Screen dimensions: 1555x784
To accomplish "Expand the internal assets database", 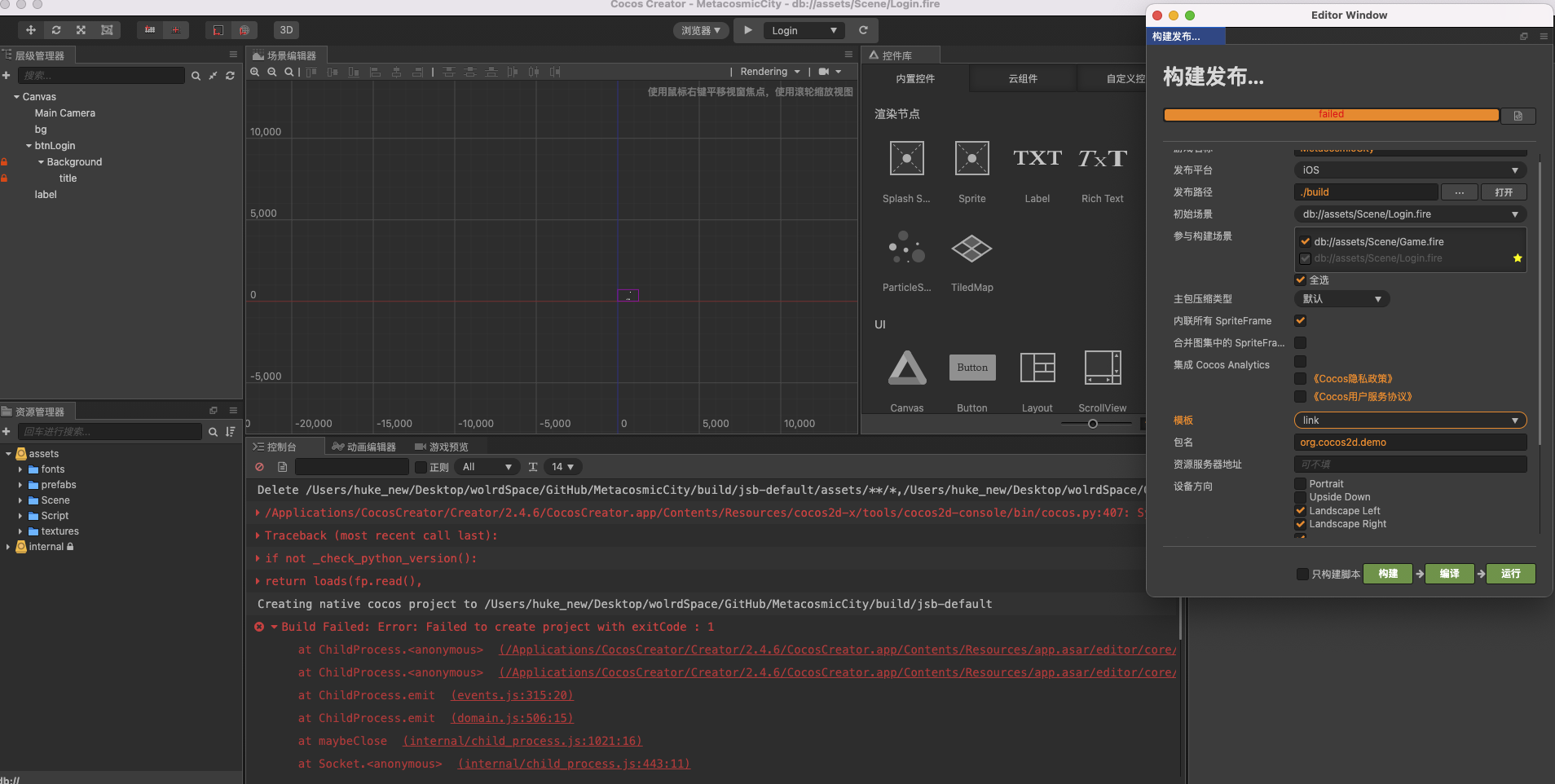I will coord(8,547).
